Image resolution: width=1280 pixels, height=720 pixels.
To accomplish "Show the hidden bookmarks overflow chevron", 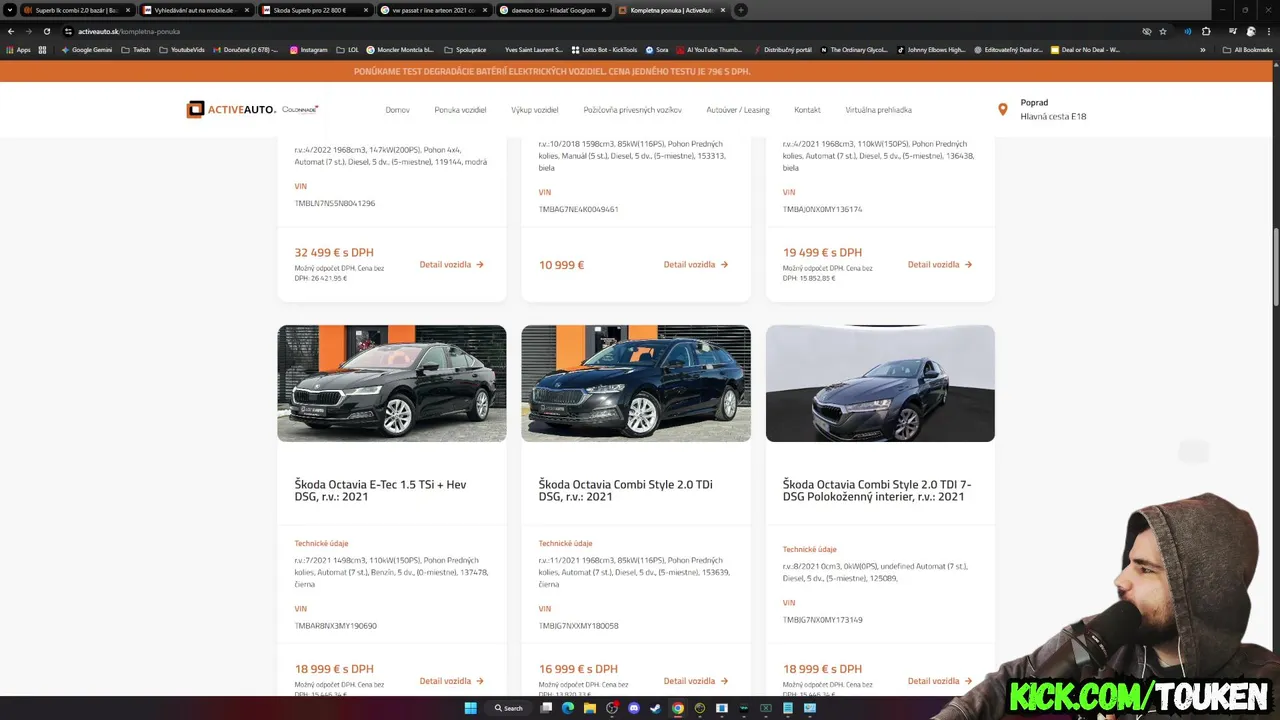I will click(x=1203, y=49).
